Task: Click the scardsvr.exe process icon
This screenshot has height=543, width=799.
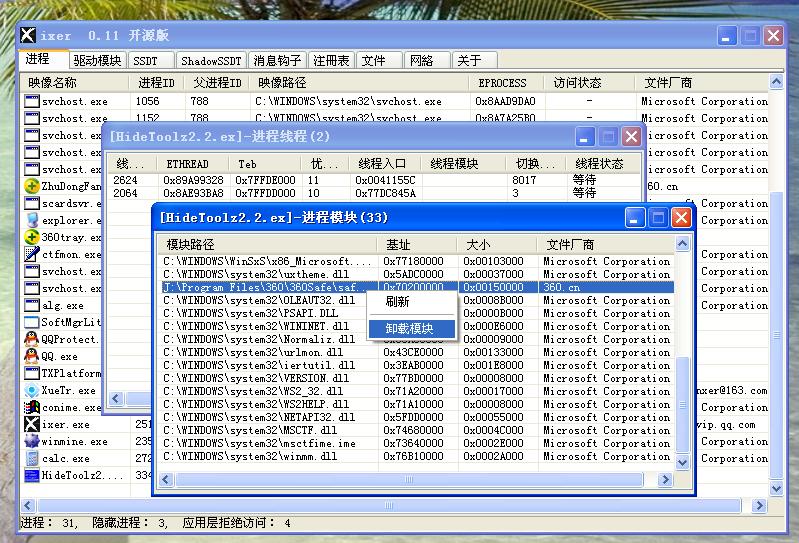Action: 32,203
